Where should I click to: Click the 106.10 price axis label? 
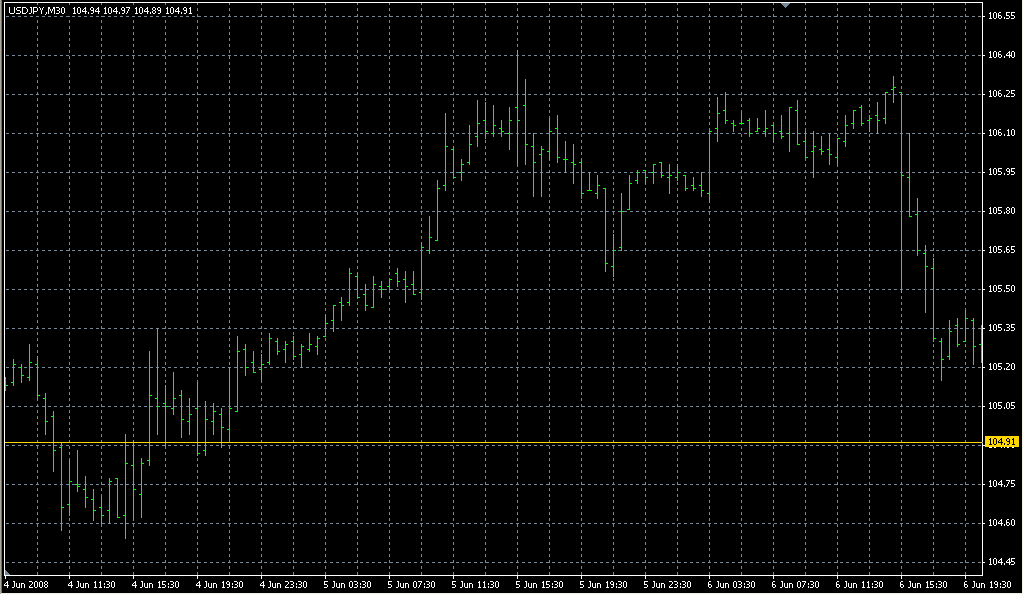tap(1001, 134)
